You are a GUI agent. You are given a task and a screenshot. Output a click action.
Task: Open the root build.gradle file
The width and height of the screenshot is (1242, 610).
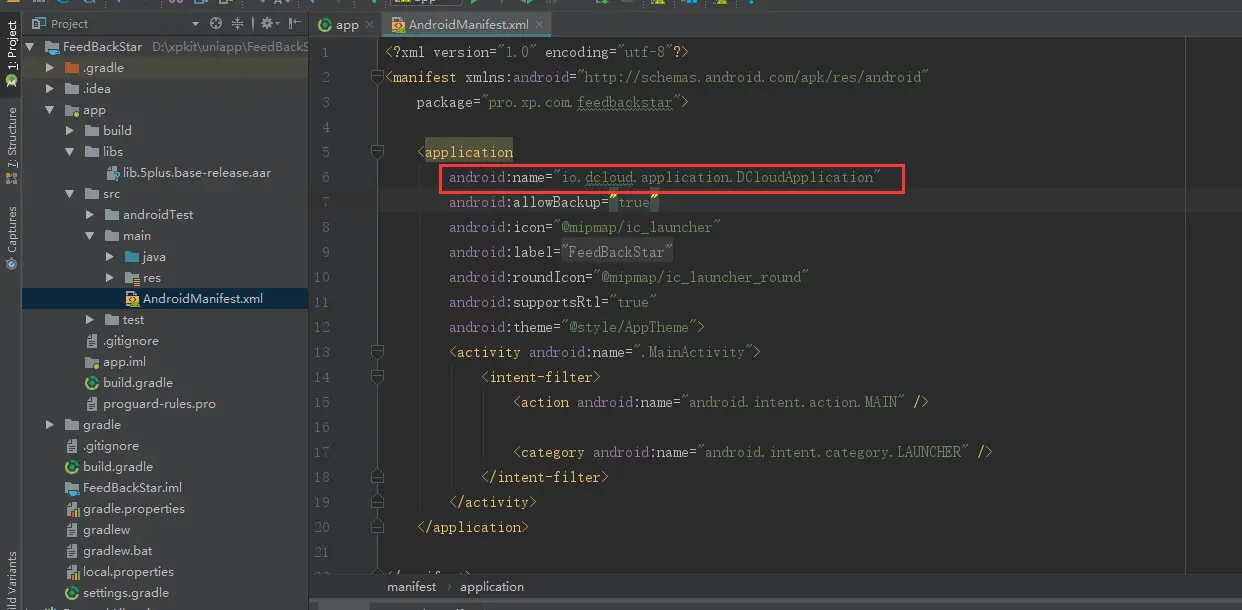pos(117,467)
